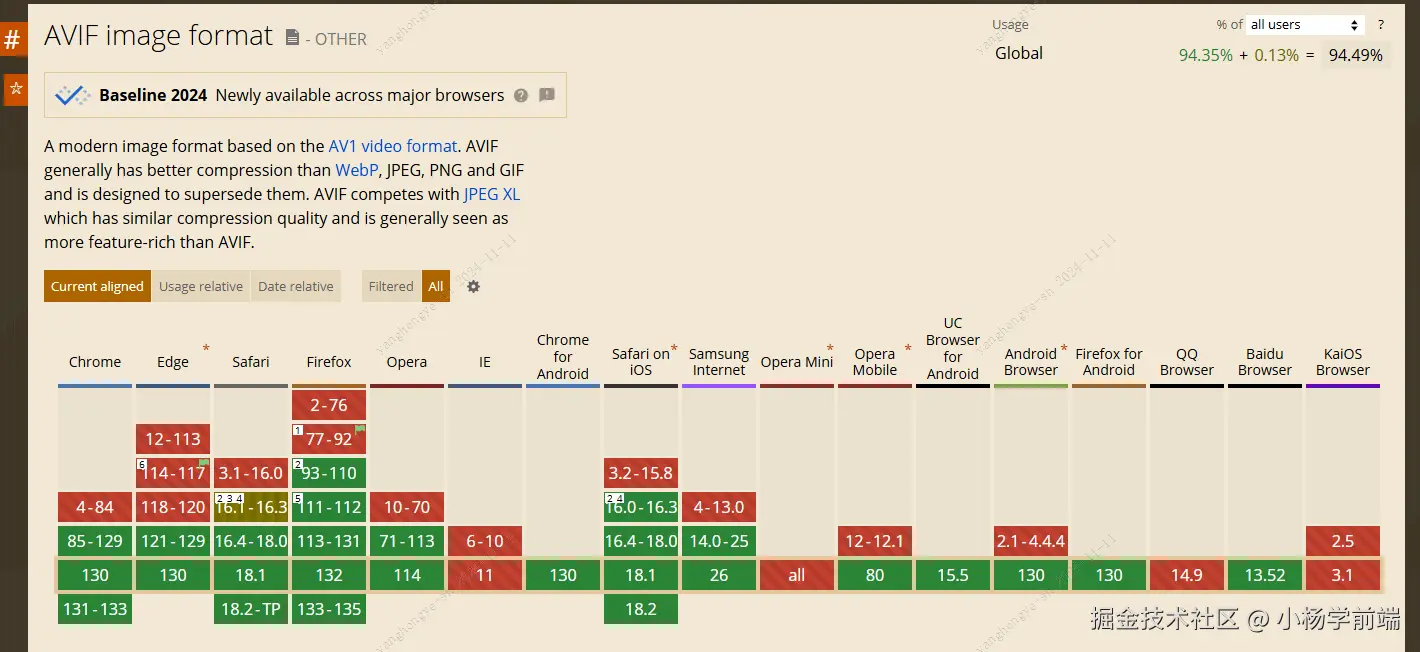Select the All browsers option

[x=436, y=286]
